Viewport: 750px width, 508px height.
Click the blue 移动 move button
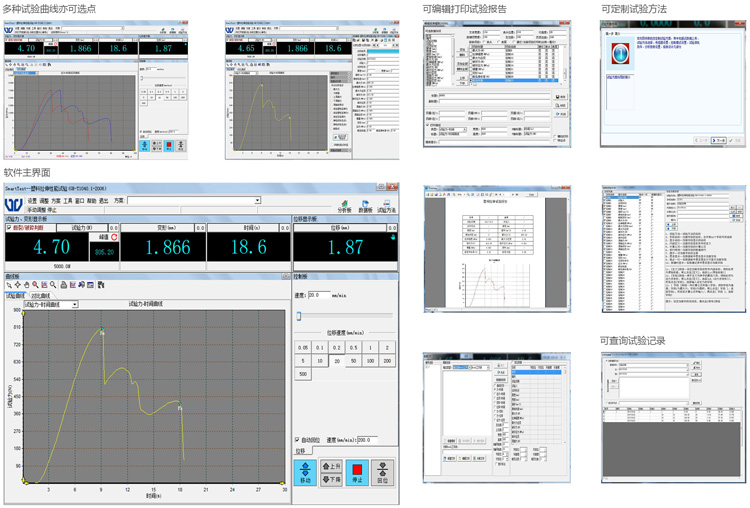pos(305,473)
